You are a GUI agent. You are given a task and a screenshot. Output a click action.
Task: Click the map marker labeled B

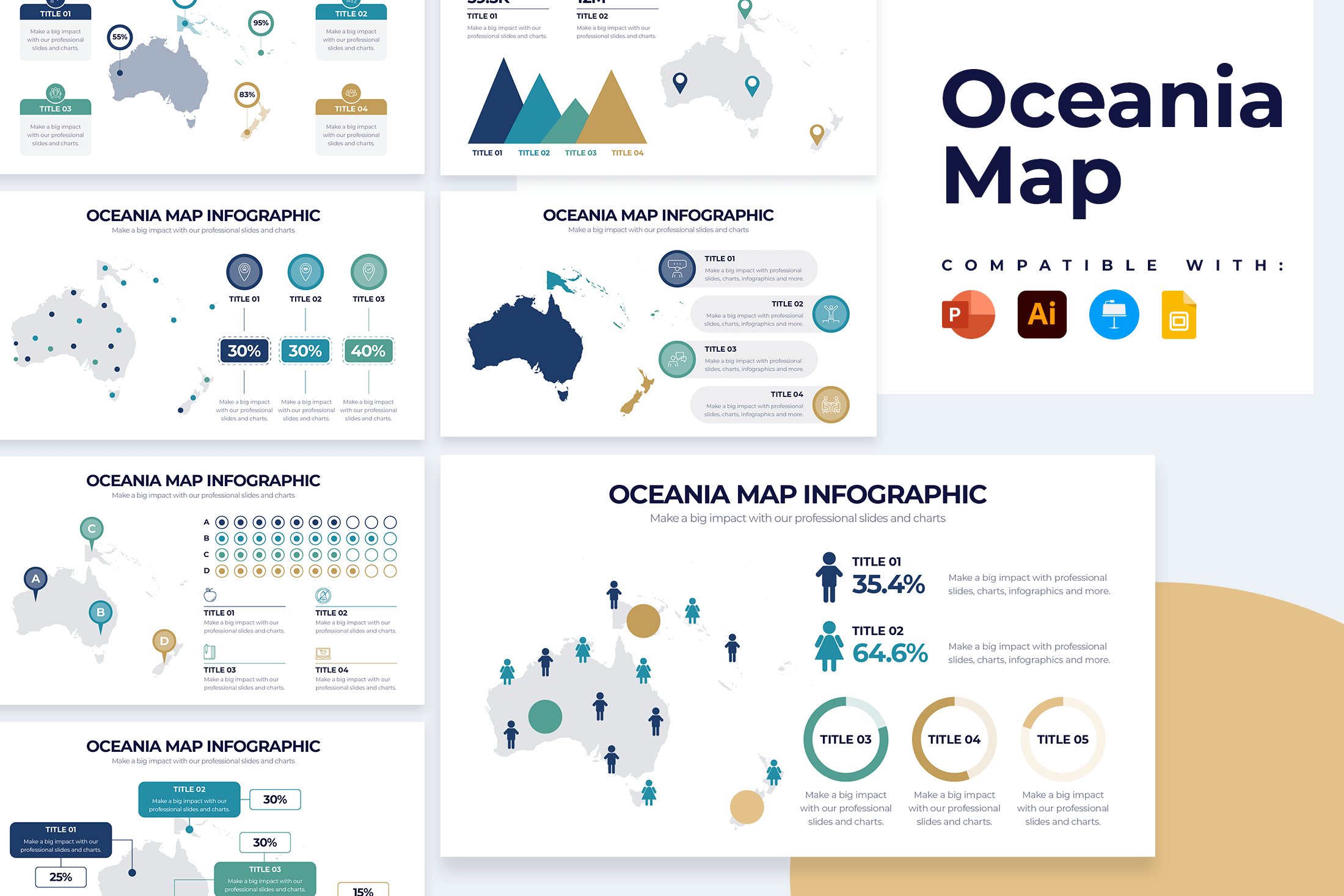(101, 617)
